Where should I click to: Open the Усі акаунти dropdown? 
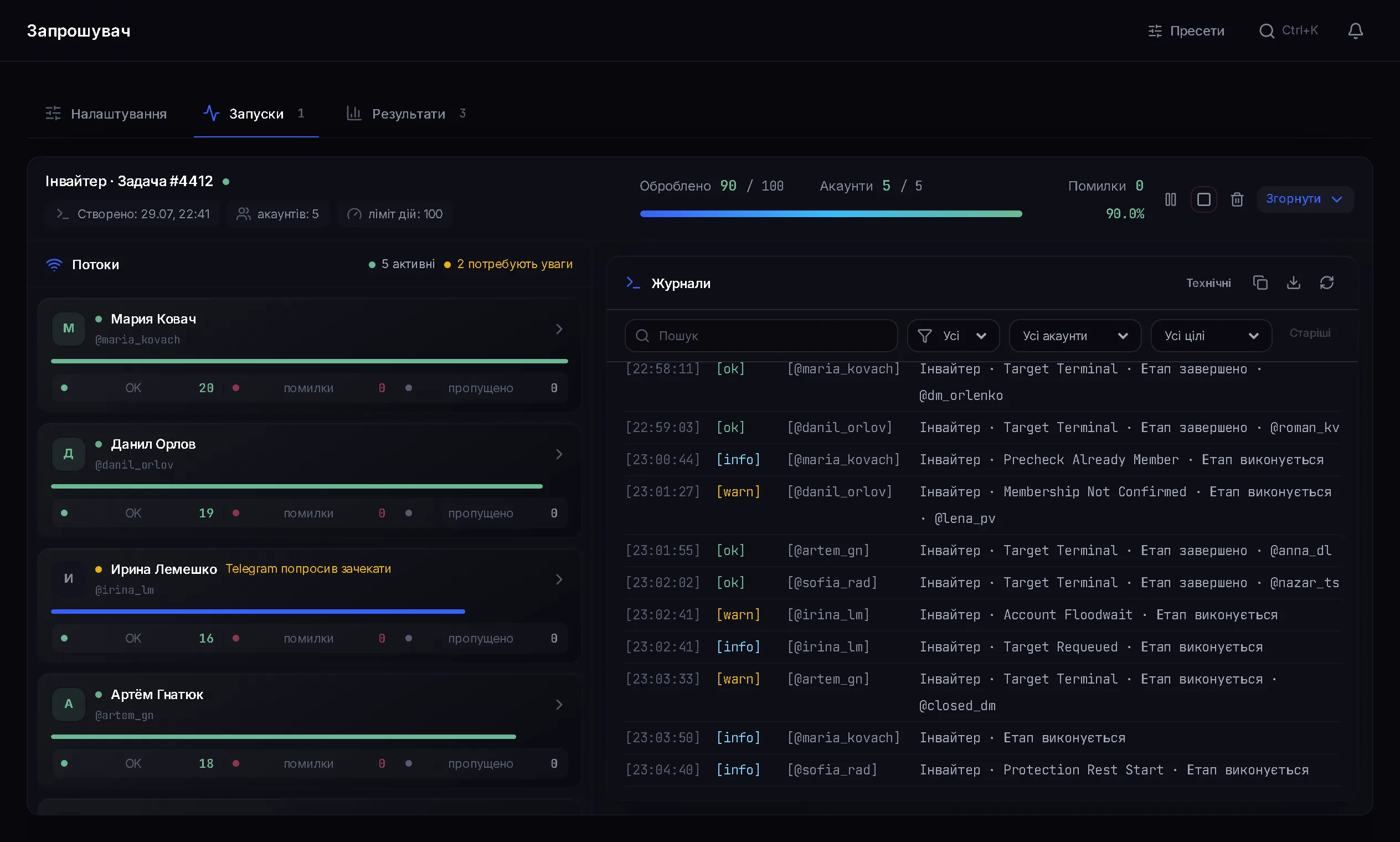pyautogui.click(x=1075, y=336)
